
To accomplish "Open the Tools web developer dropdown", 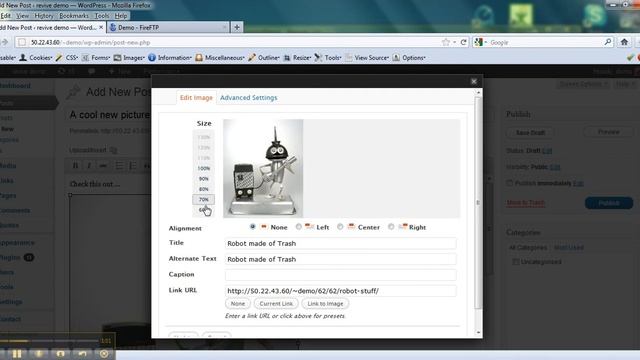I will click(x=328, y=58).
